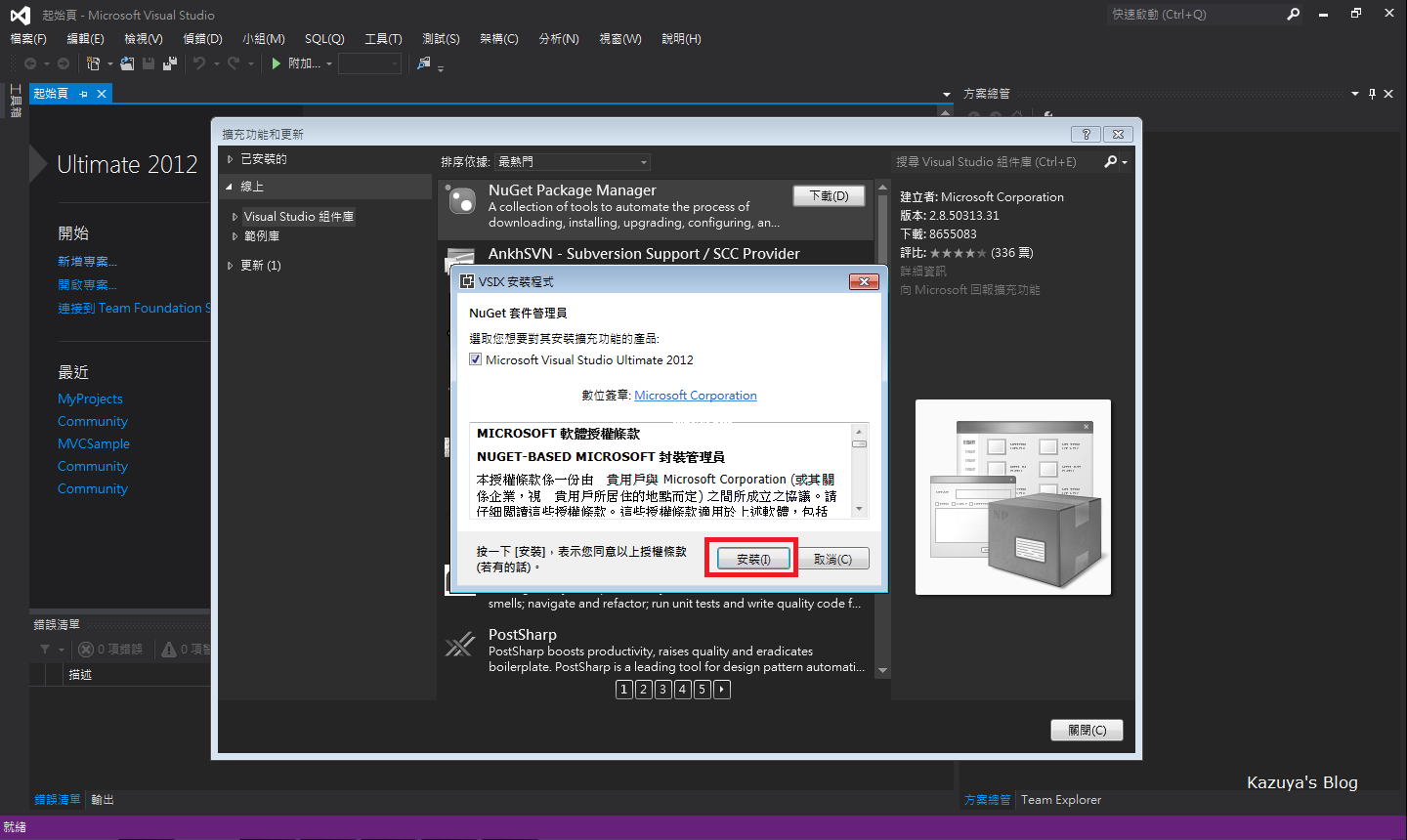This screenshot has width=1407, height=840.
Task: Open the 編輯(E) menu
Action: pos(85,39)
